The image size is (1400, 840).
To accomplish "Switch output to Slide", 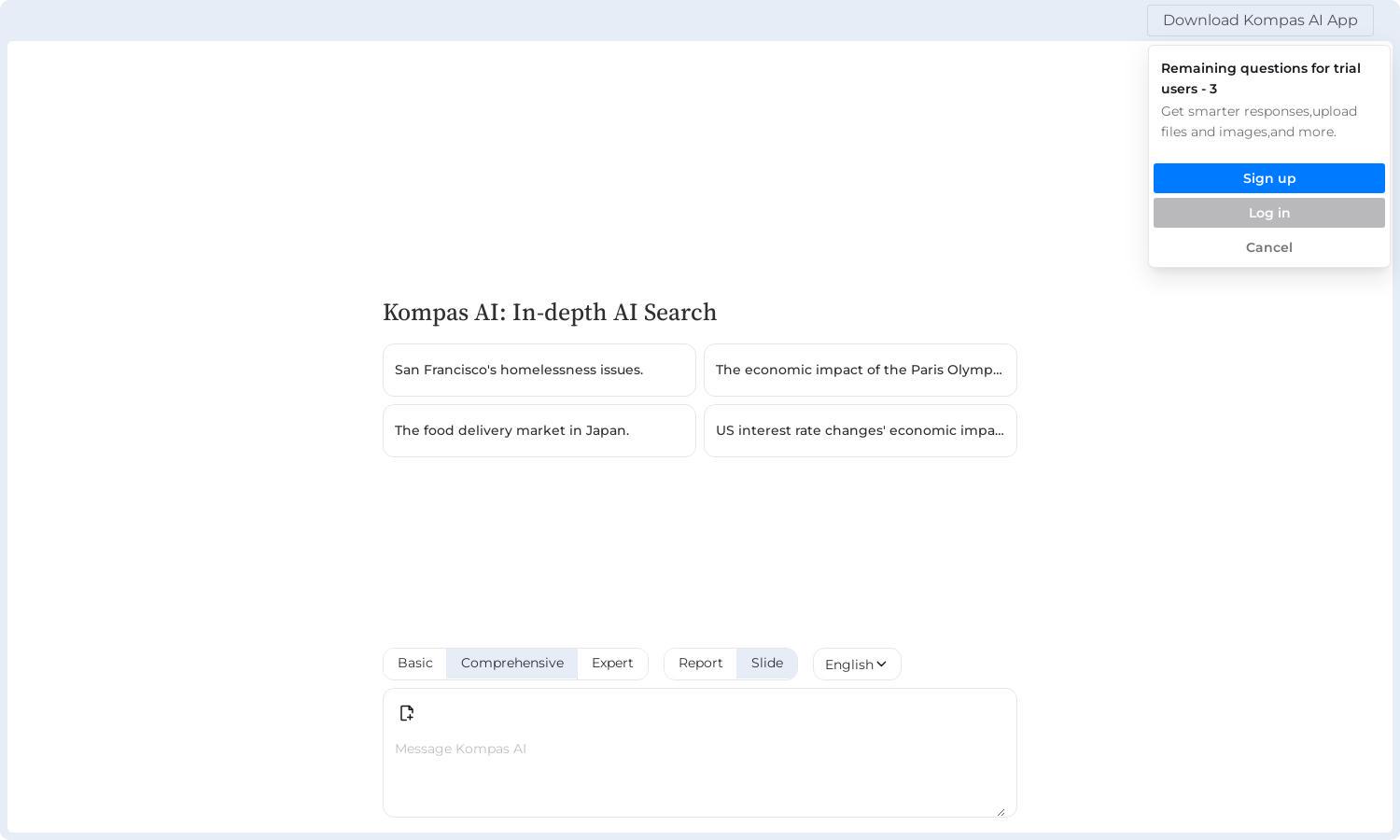I will tap(767, 664).
